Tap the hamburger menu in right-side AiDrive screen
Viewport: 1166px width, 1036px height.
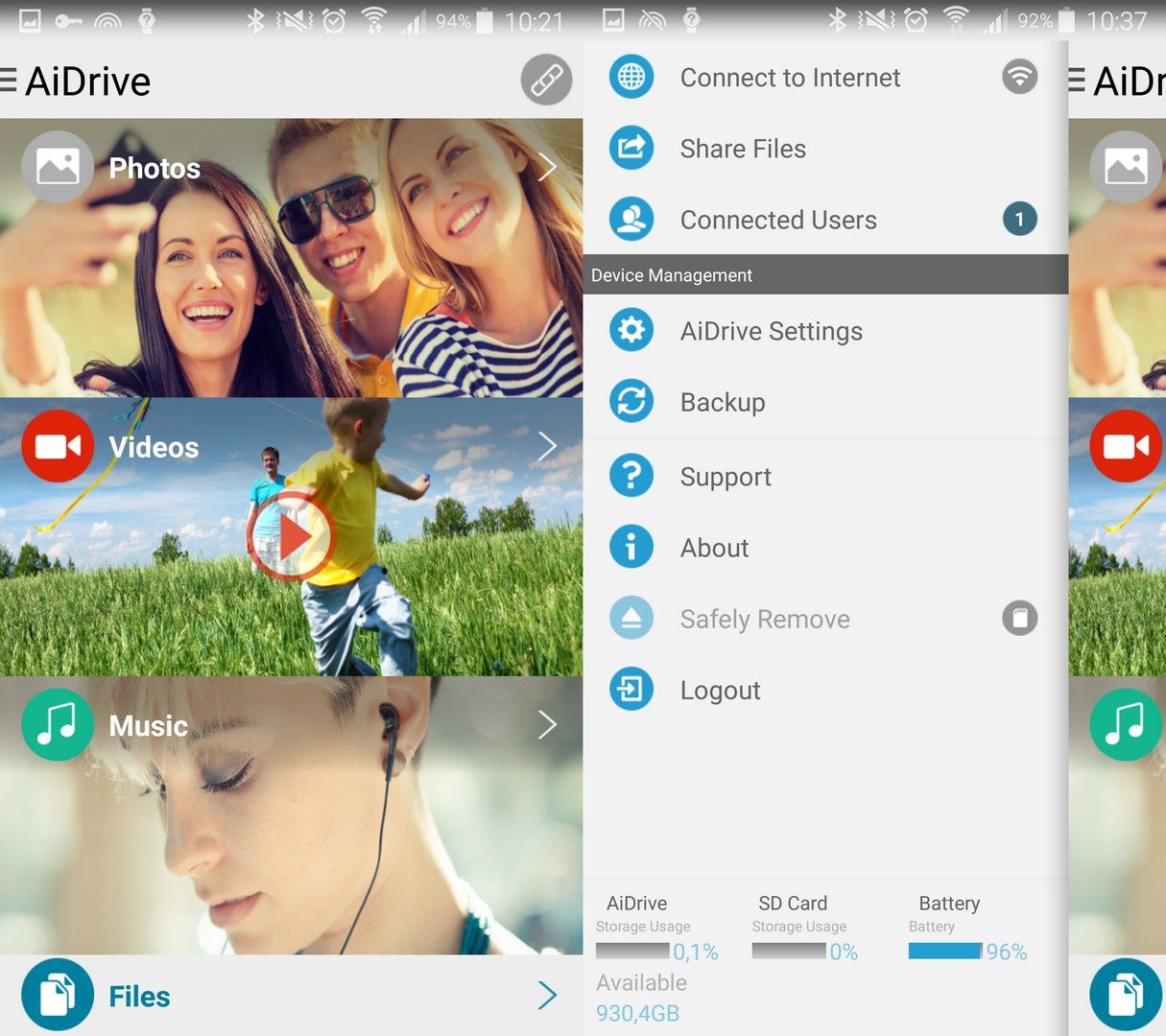click(1077, 81)
